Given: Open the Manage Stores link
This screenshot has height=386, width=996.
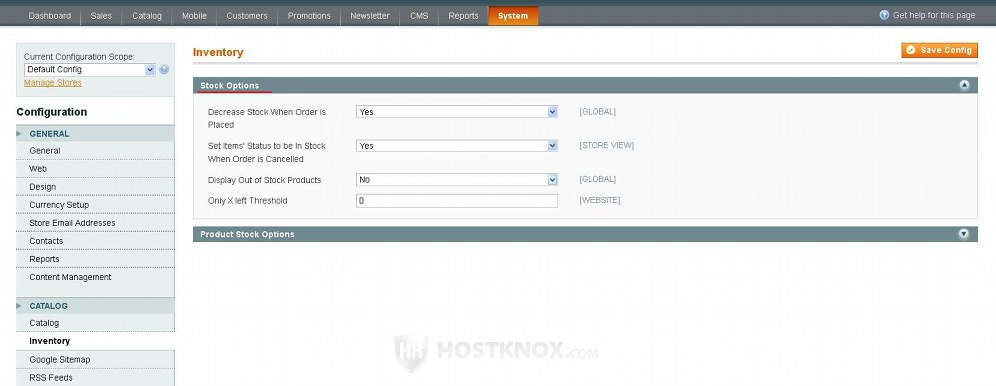Looking at the screenshot, I should (x=53, y=83).
